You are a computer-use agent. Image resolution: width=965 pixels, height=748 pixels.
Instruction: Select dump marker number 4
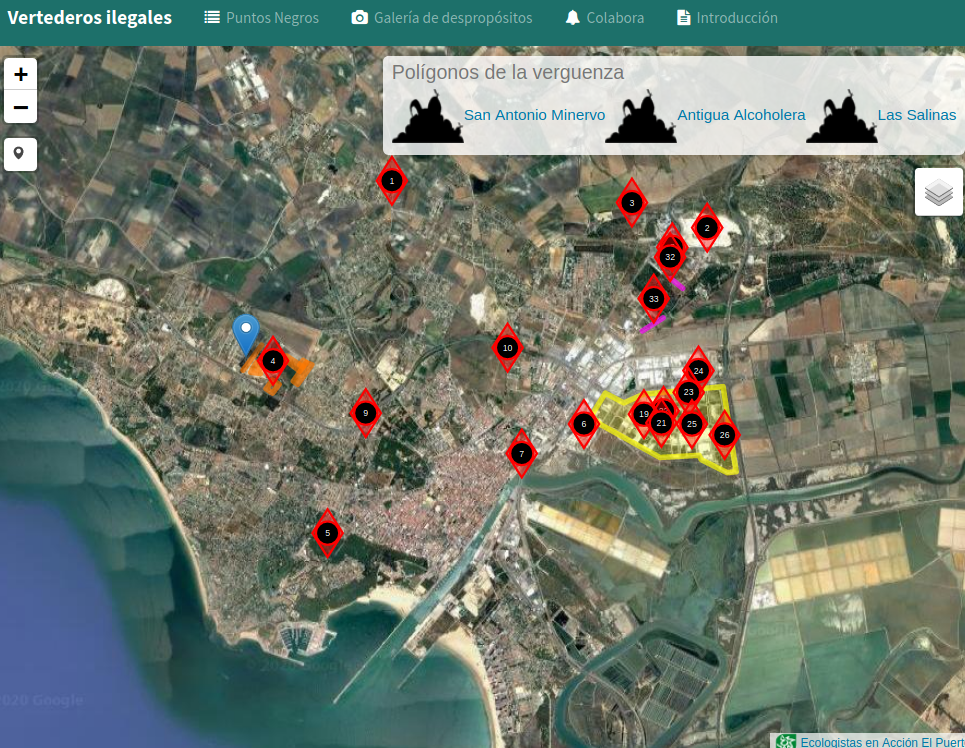coord(273,361)
